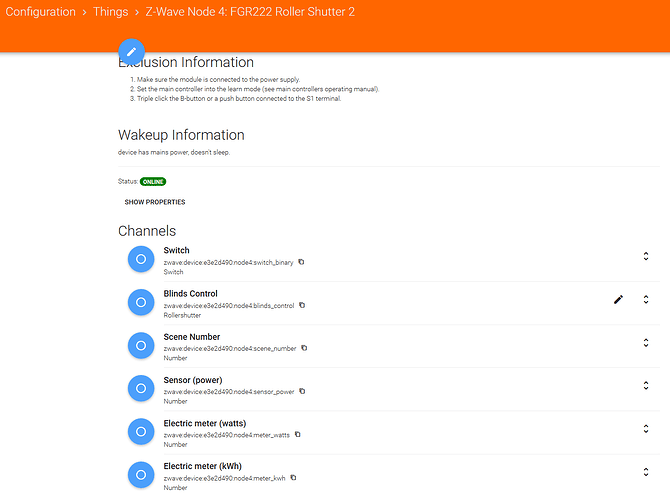Go to Configuration in the breadcrumb
670x500 pixels.
pos(41,12)
